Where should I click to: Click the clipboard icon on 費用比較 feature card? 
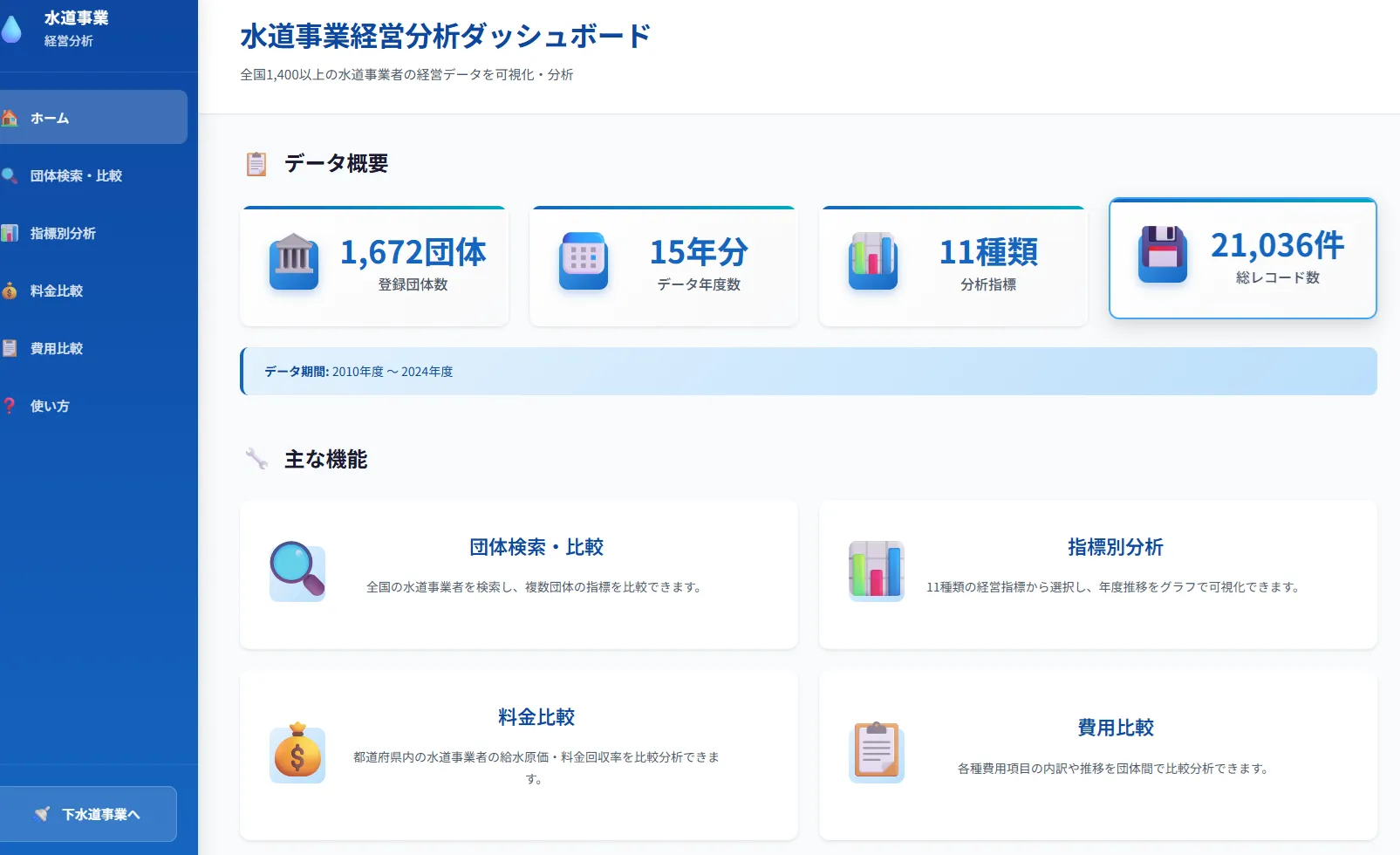coord(877,753)
